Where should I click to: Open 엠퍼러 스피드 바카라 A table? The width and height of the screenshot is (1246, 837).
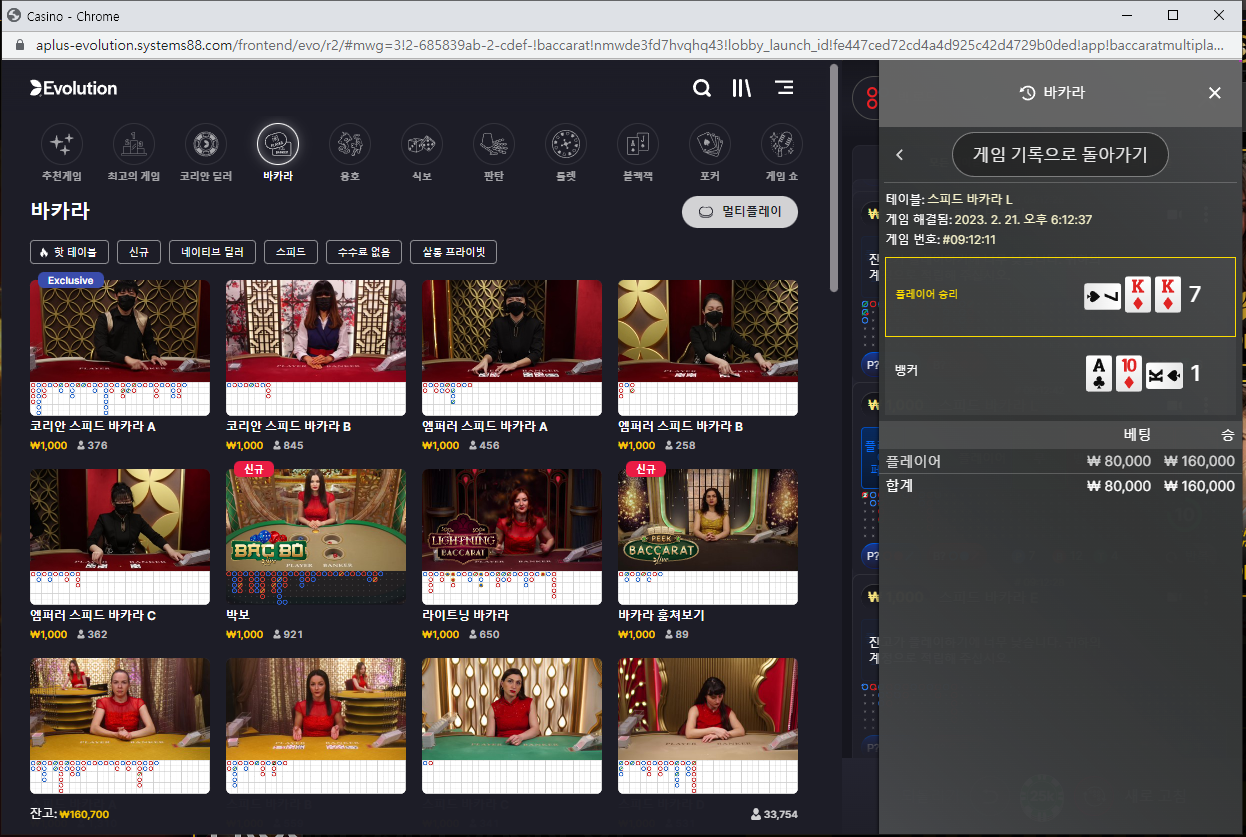512,347
